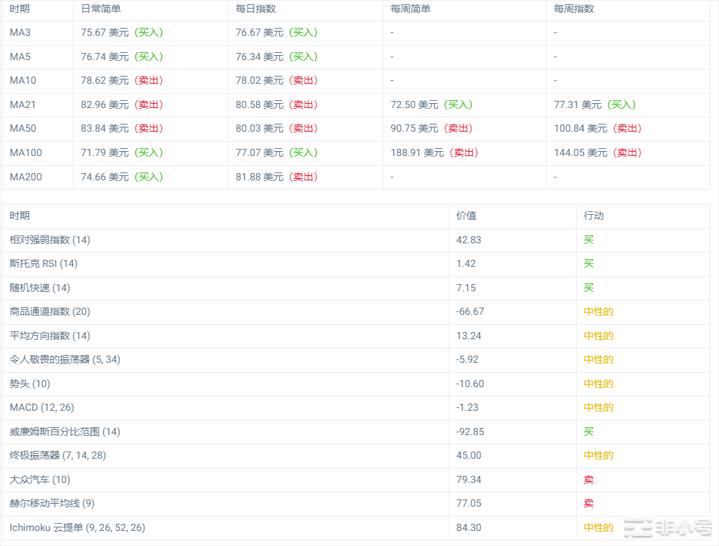Select the 斯托克 RSI (14) row

pyautogui.click(x=356, y=264)
